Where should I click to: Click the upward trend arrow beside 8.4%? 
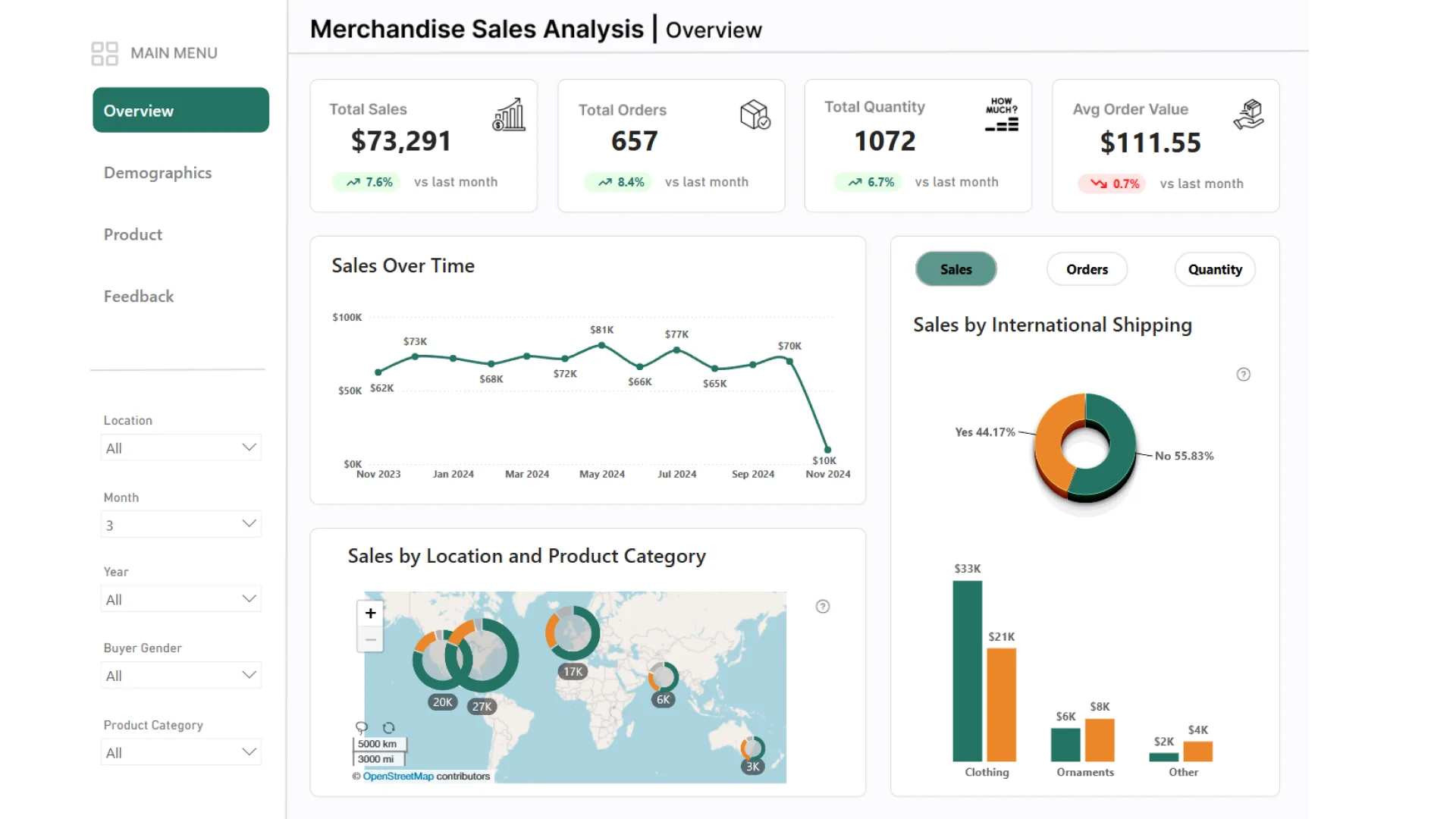[605, 182]
